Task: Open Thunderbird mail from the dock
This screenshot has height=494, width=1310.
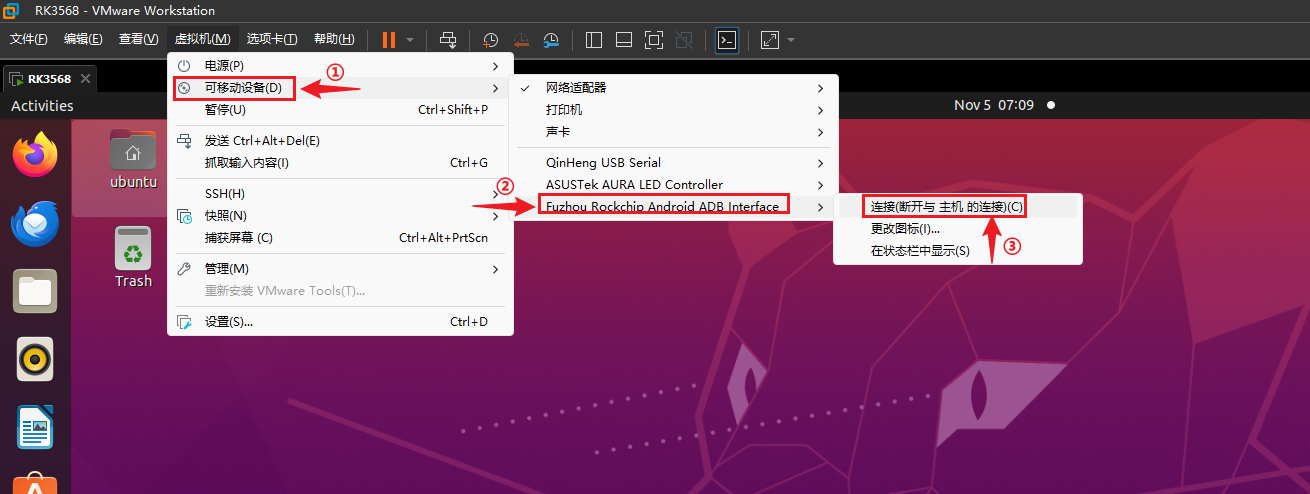Action: [x=35, y=223]
